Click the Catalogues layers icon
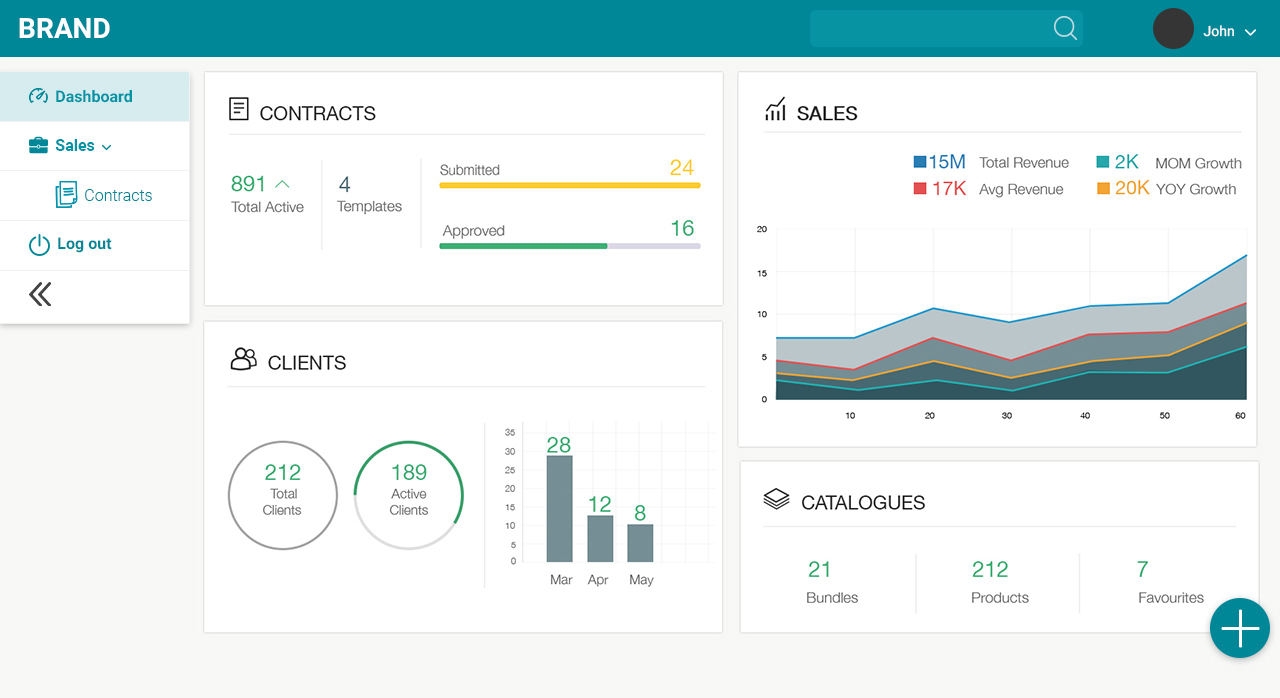 tap(776, 498)
